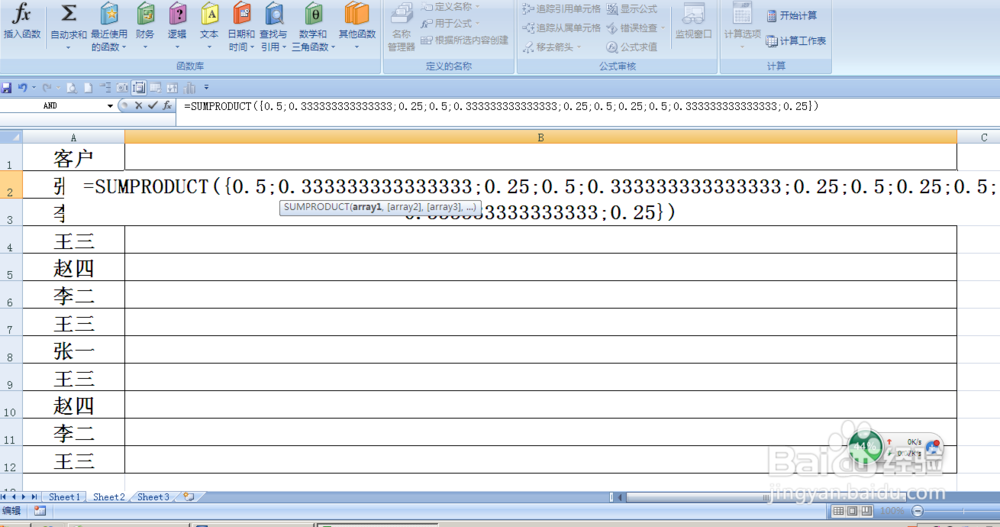Click cell A8 containing 张一
The image size is (1000, 527).
[x=73, y=350]
